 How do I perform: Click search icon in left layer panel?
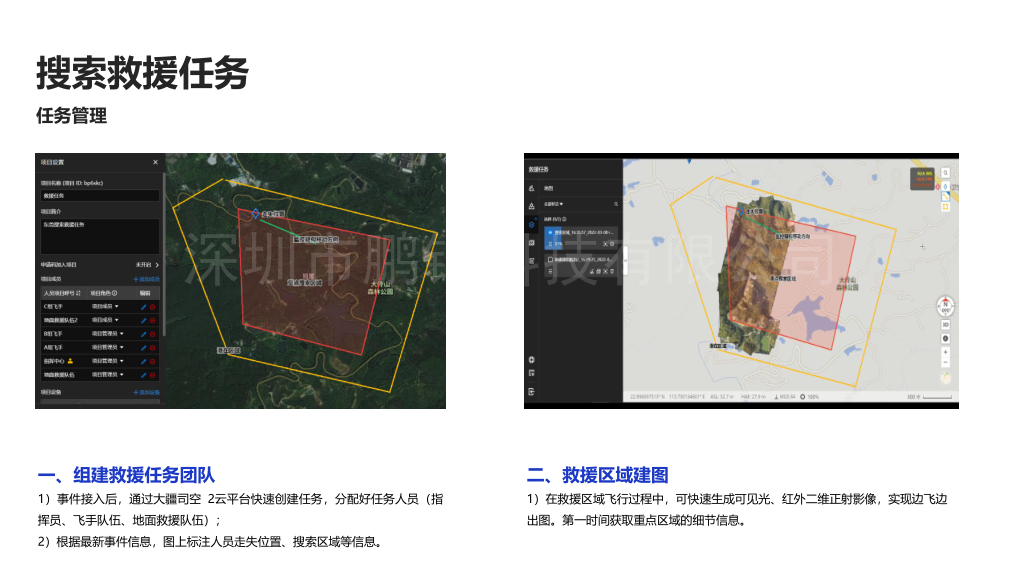click(x=615, y=204)
